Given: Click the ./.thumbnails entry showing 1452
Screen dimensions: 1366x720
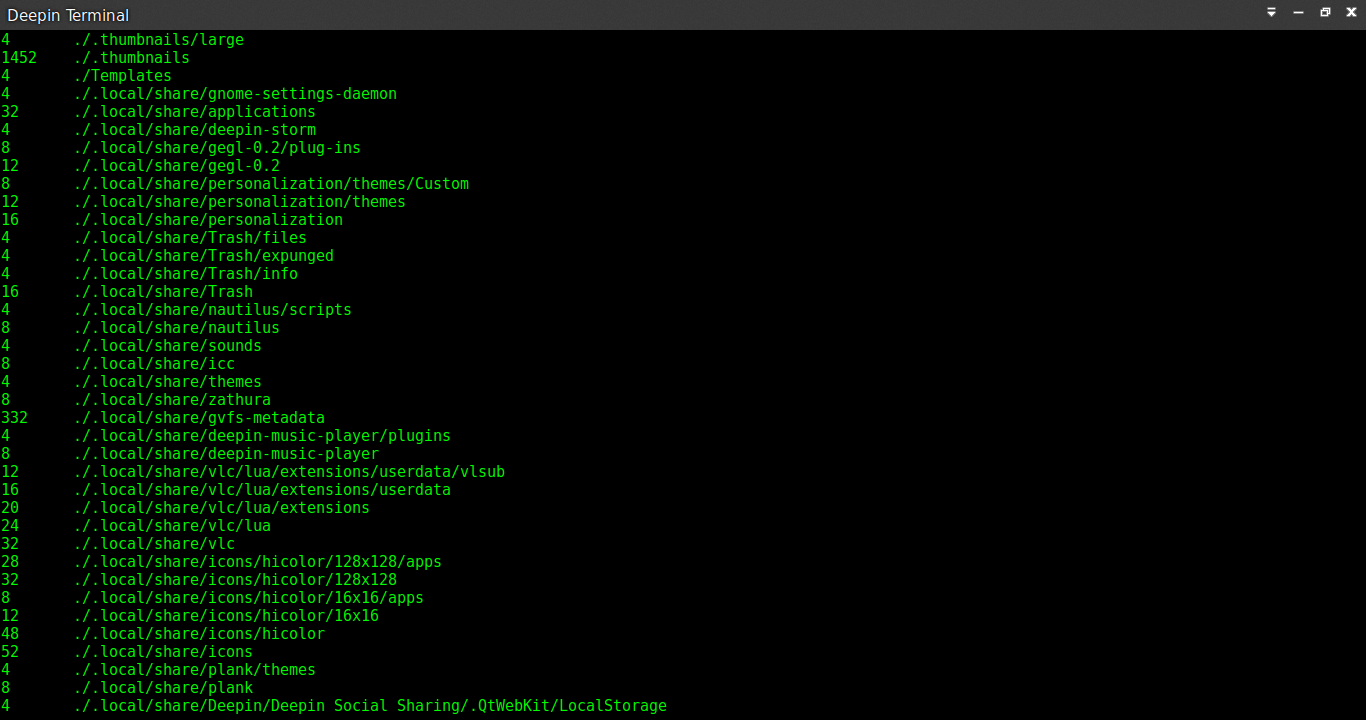Looking at the screenshot, I should [132, 57].
